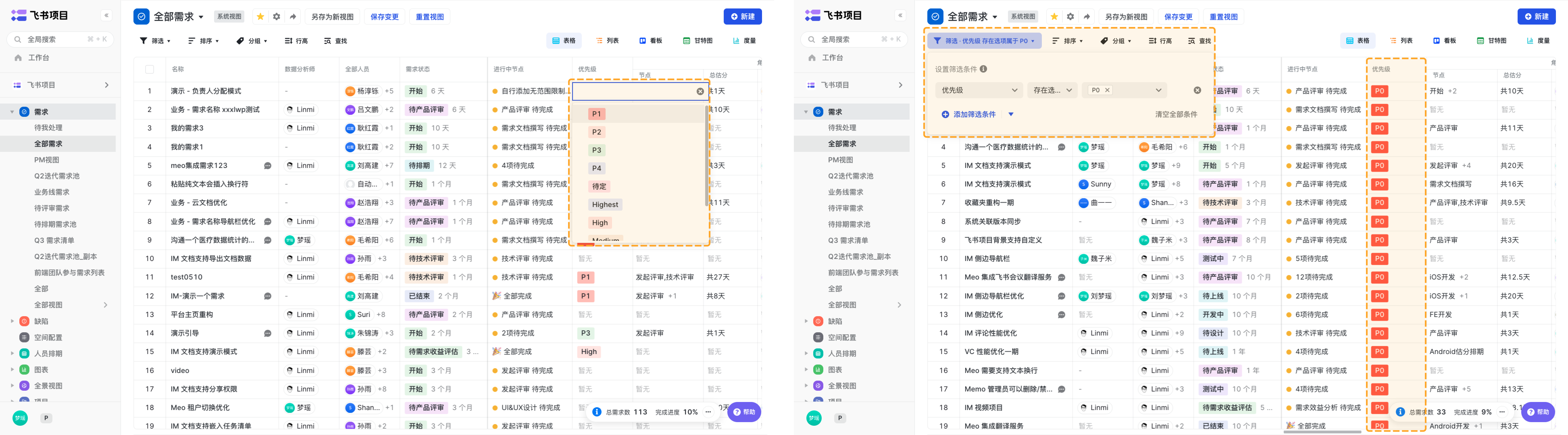This screenshot has width=1568, height=435.
Task: Open view settings gear in right window
Action: coord(1070,17)
